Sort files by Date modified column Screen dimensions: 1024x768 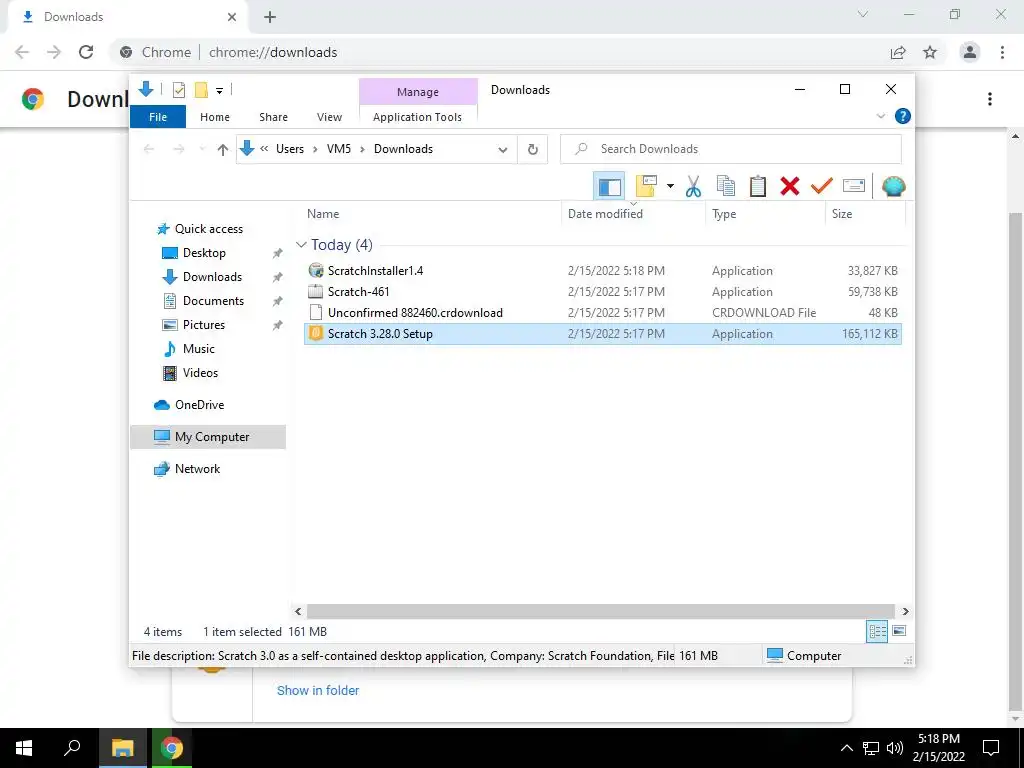click(605, 214)
